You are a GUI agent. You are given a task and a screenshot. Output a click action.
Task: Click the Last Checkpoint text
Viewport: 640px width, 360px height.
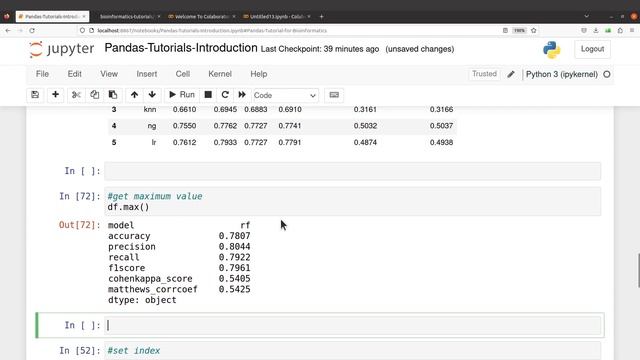click(x=320, y=49)
